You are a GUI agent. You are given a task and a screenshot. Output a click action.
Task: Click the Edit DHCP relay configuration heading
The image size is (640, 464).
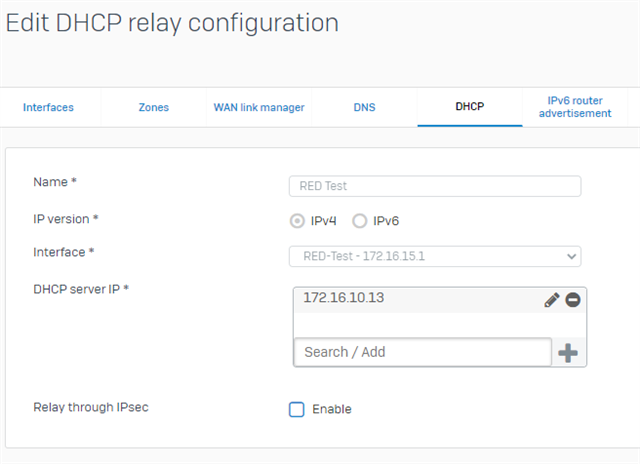tap(172, 23)
